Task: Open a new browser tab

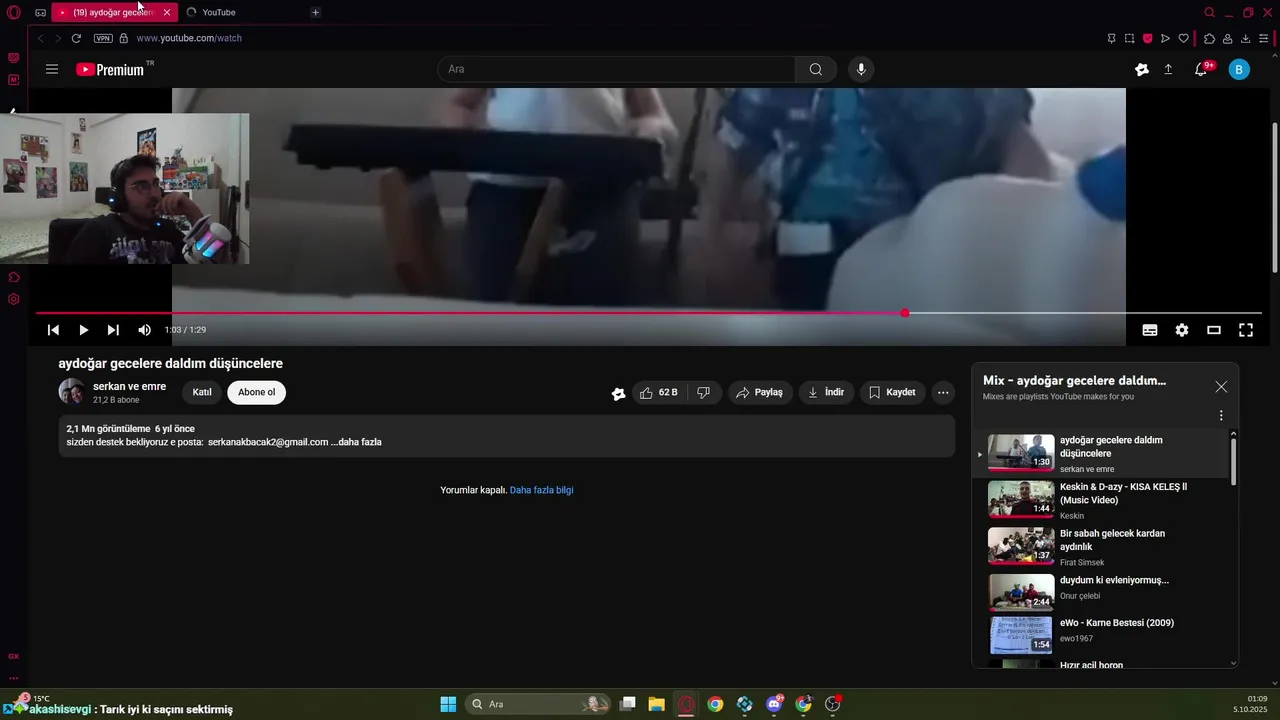Action: coord(315,12)
